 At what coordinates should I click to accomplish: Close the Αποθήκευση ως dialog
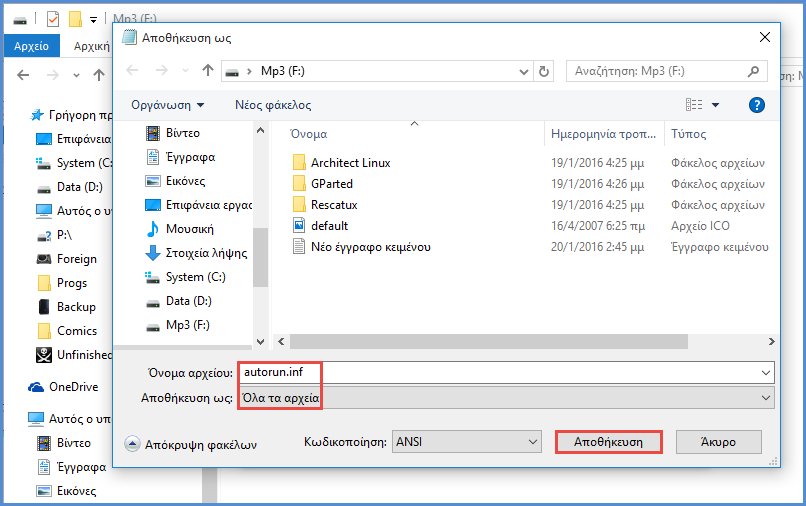(x=765, y=37)
